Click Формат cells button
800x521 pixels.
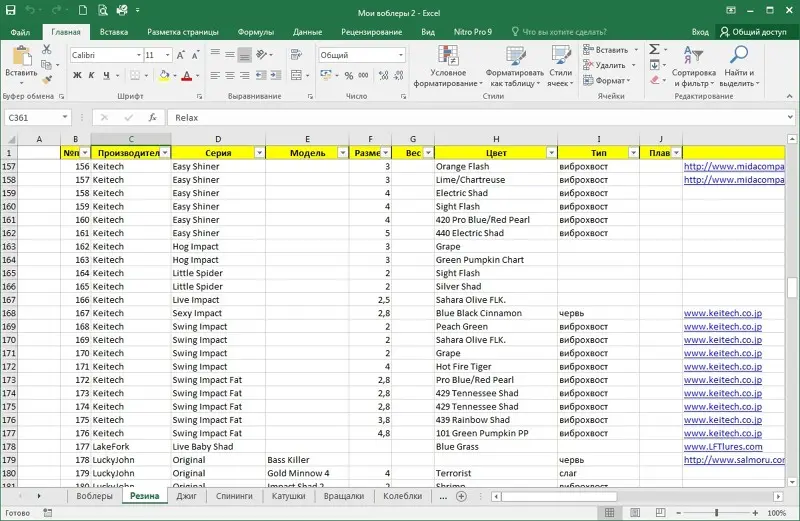[607, 80]
